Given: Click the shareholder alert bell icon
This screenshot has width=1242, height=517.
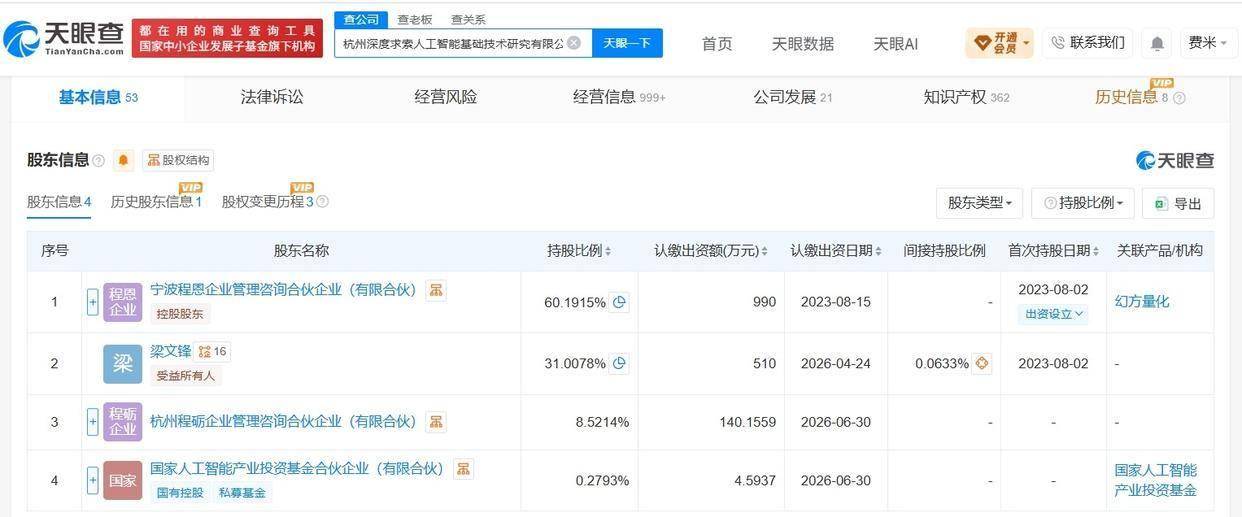Looking at the screenshot, I should (123, 160).
